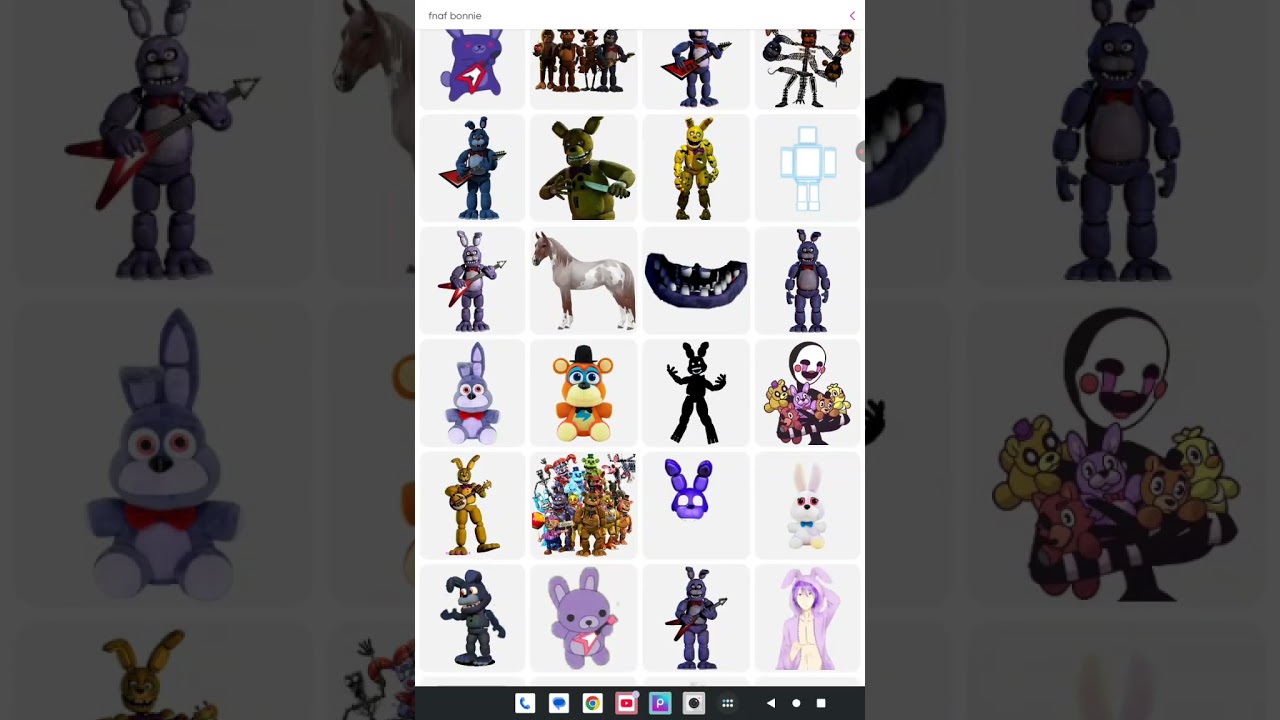1280x720 pixels.
Task: Pick the Bonnie plush with red bowtie
Action: click(x=472, y=392)
